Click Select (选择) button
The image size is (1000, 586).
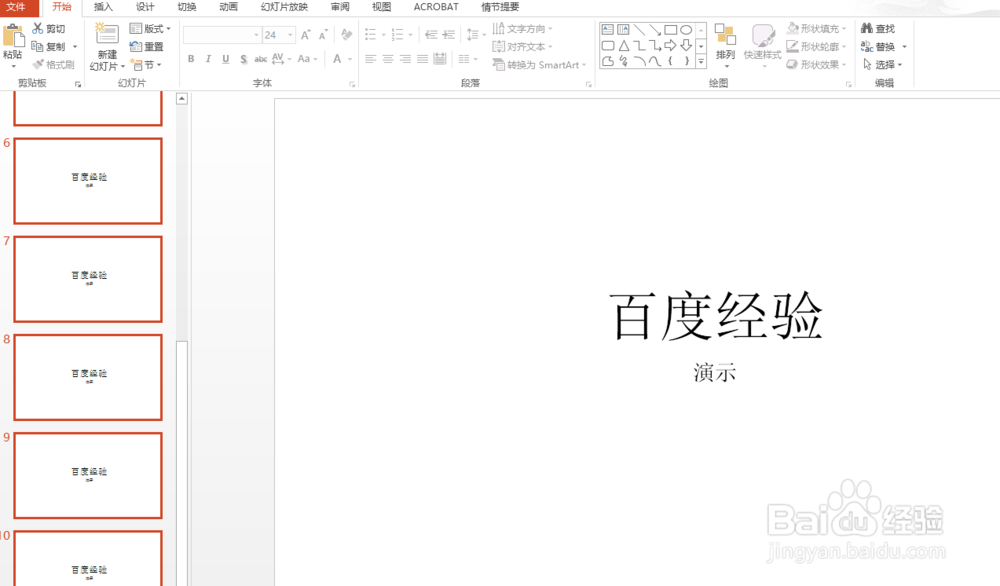point(883,64)
